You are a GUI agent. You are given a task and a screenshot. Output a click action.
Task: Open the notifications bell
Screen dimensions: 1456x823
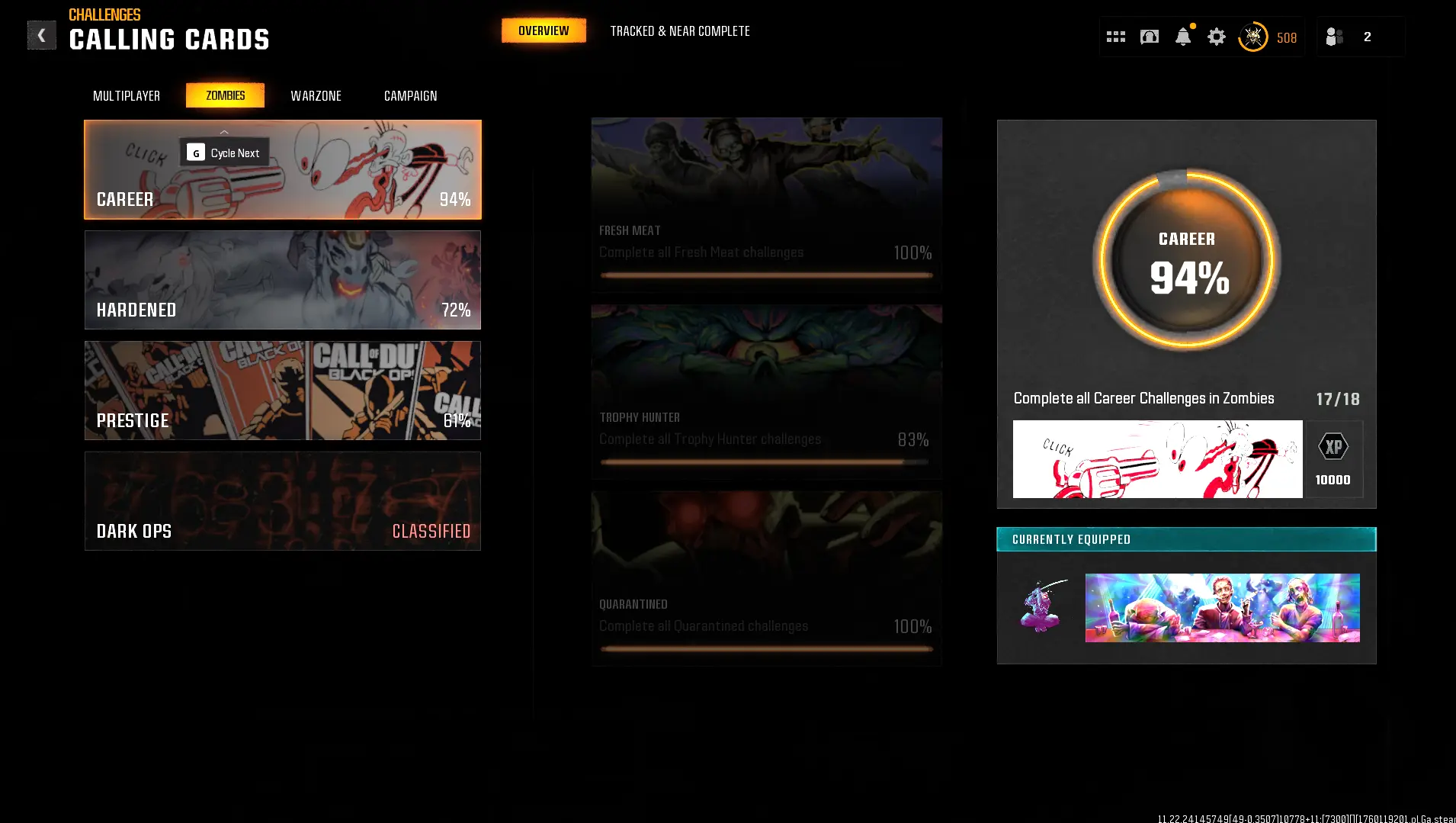tap(1182, 37)
